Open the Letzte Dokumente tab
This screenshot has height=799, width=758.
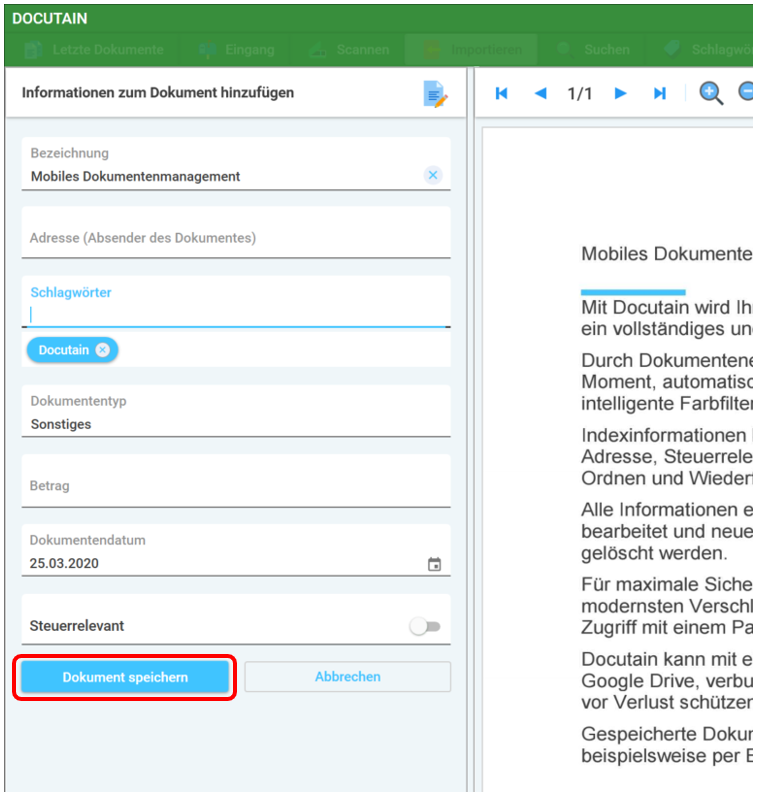coord(94,50)
